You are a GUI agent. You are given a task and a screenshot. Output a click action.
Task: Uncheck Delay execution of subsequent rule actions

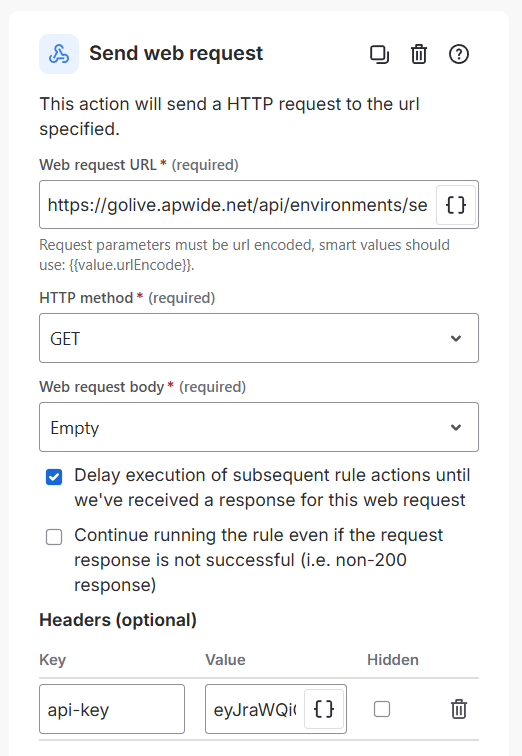point(54,477)
